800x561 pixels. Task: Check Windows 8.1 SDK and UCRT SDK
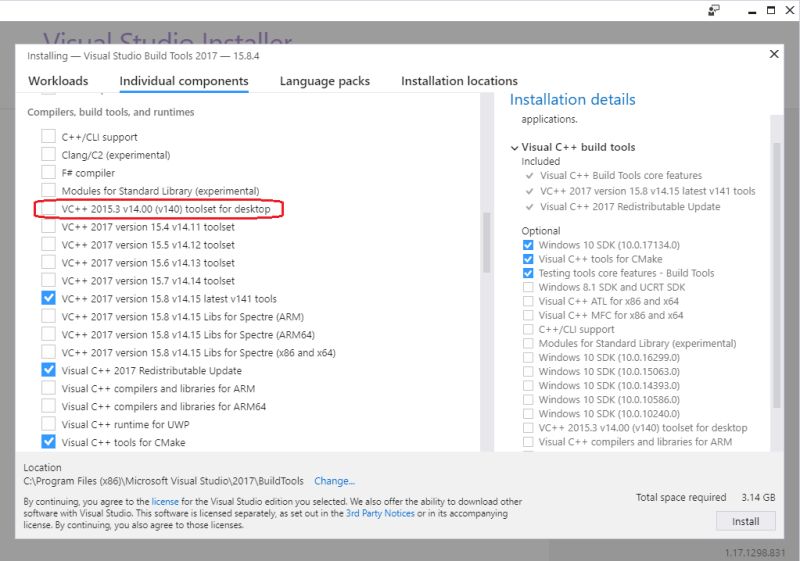pyautogui.click(x=528, y=287)
